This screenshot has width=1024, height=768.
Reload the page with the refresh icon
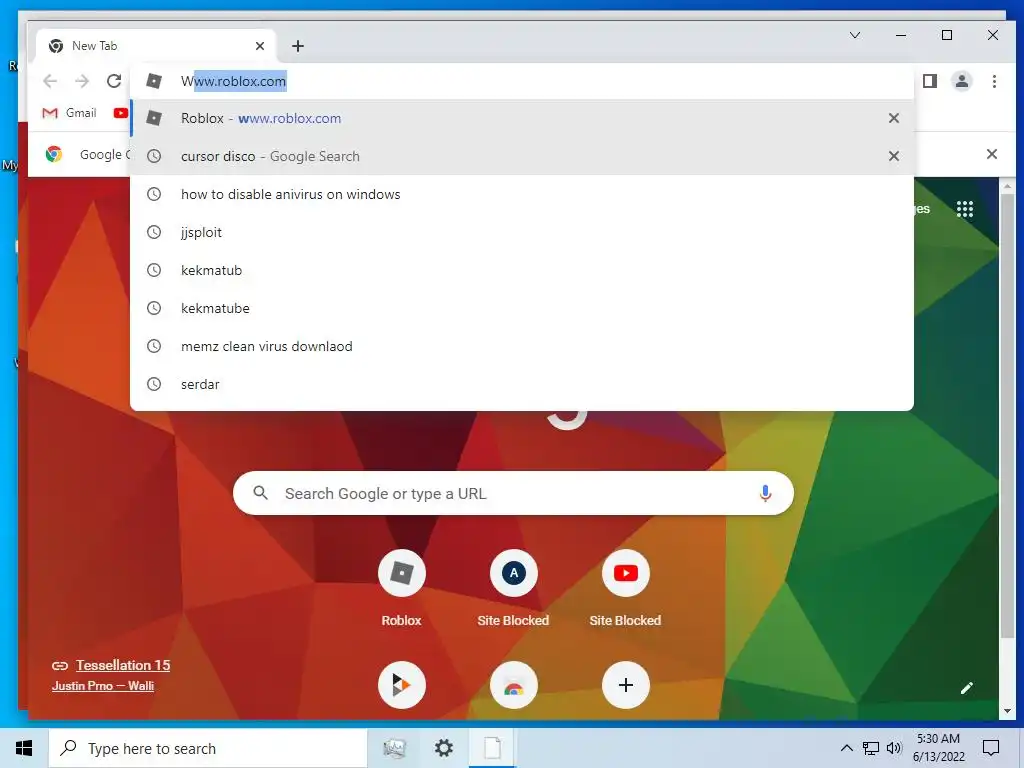pyautogui.click(x=114, y=81)
